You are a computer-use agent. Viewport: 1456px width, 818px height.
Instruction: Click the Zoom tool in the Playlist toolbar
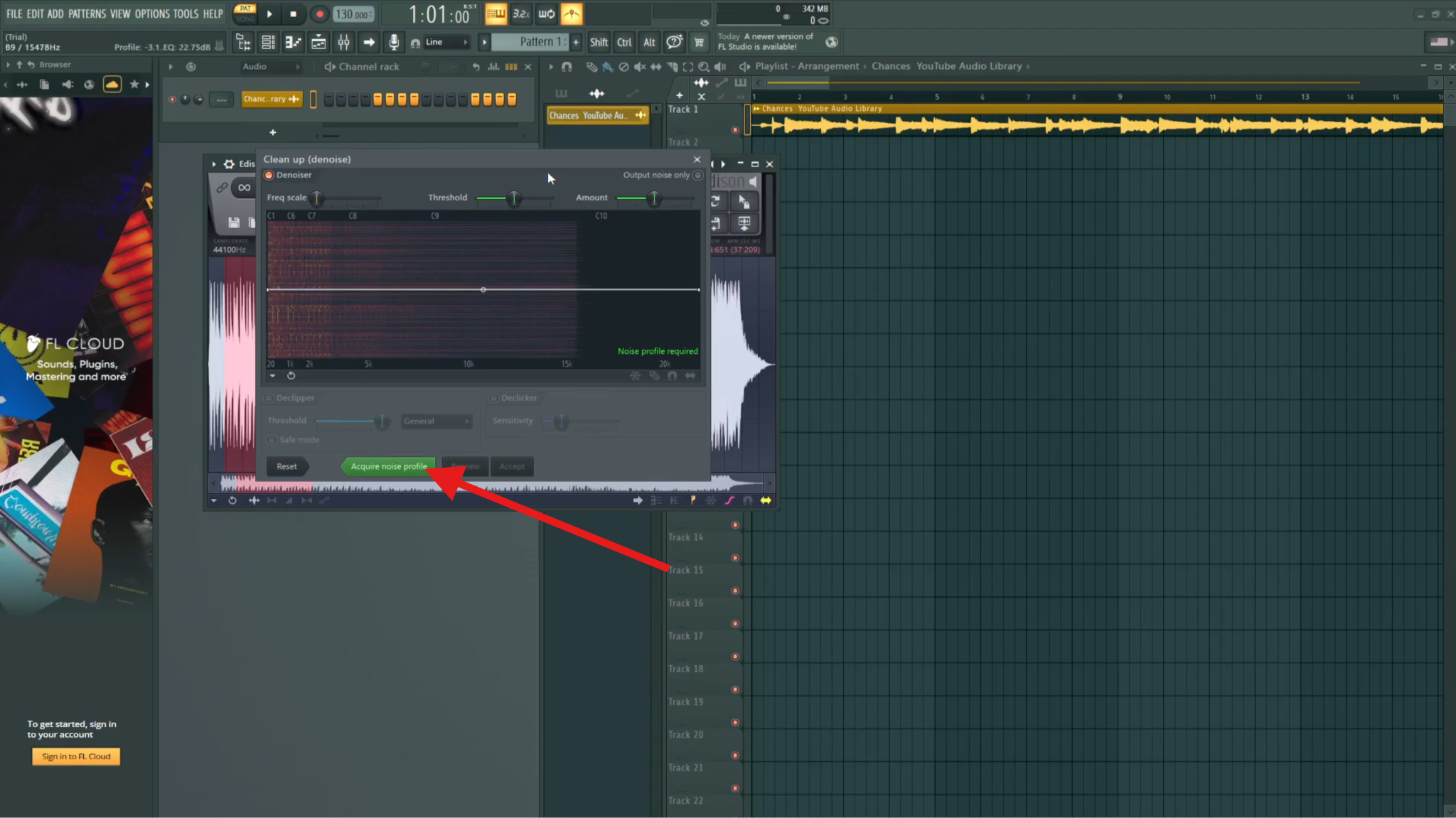tap(704, 66)
